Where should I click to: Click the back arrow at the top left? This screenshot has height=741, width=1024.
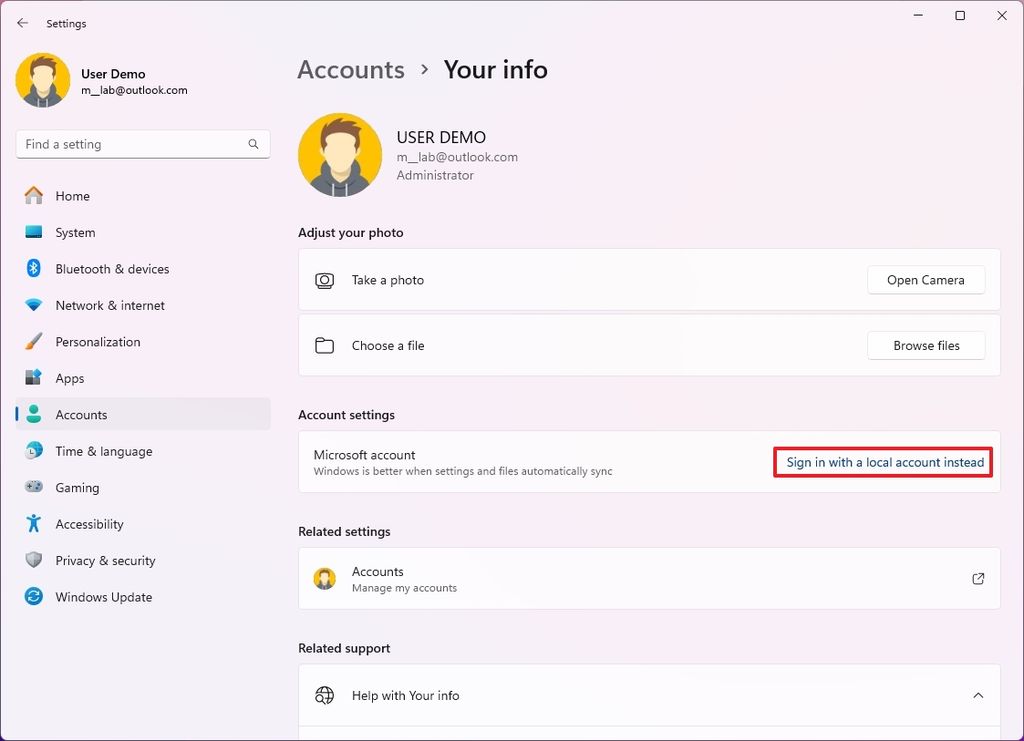point(22,22)
